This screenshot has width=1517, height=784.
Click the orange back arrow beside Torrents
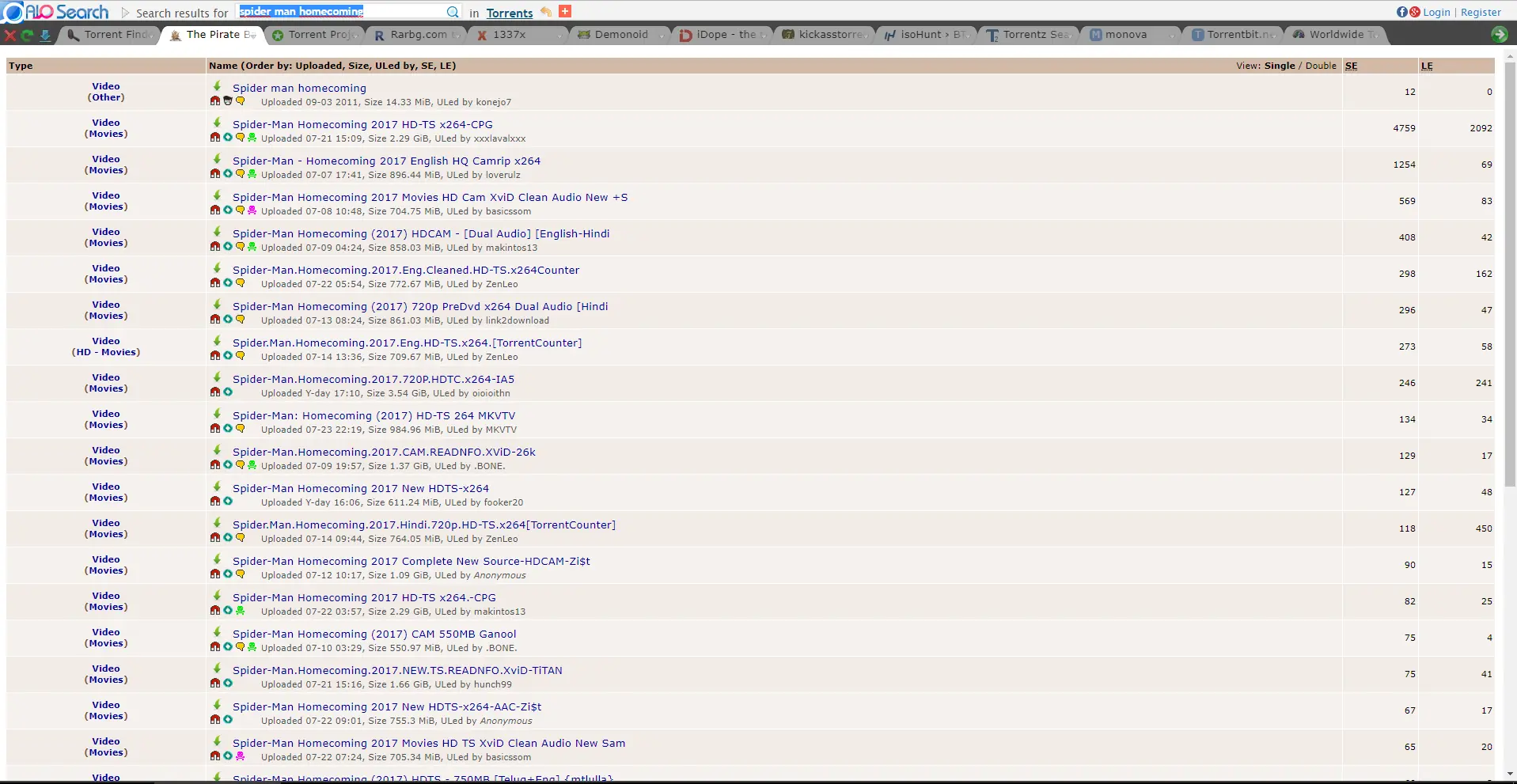point(545,11)
